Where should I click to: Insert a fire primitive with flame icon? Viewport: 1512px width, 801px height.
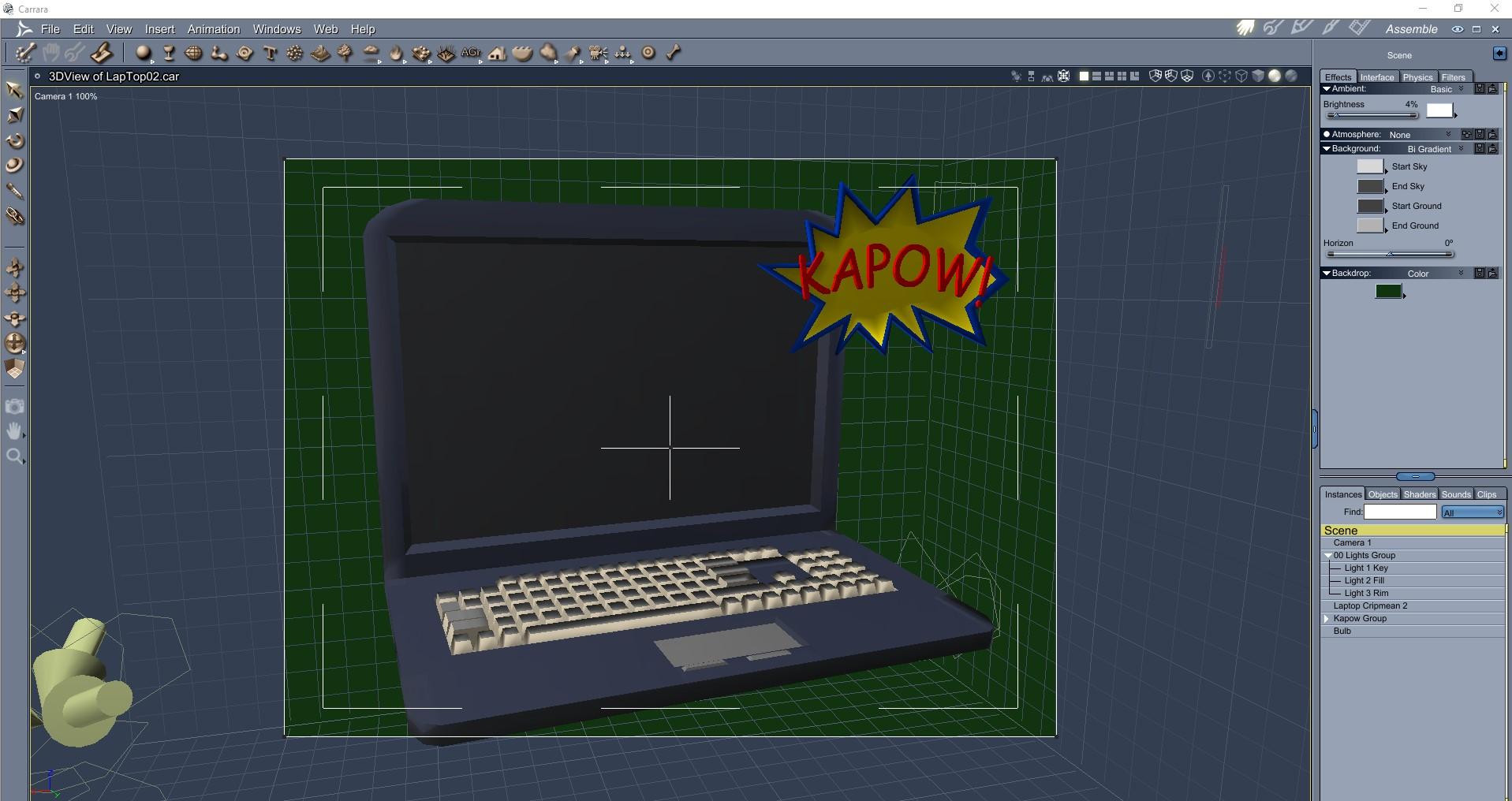click(x=396, y=53)
